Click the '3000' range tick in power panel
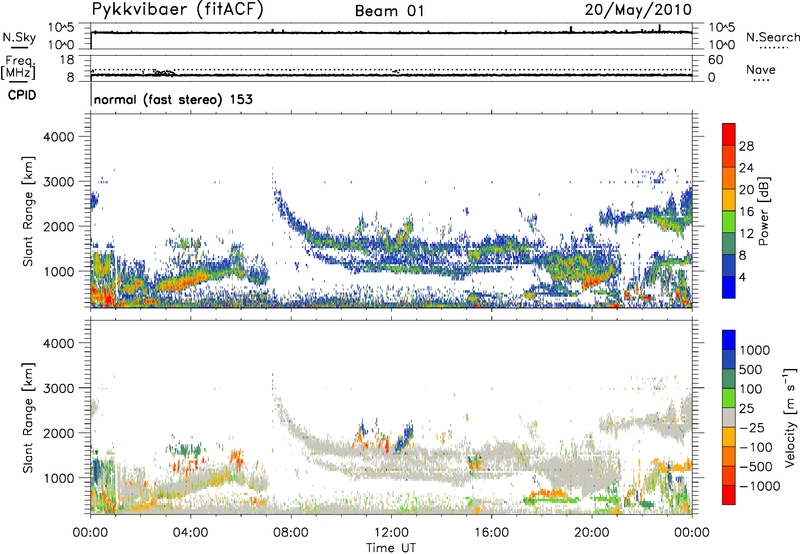800x554 pixels. pos(58,182)
